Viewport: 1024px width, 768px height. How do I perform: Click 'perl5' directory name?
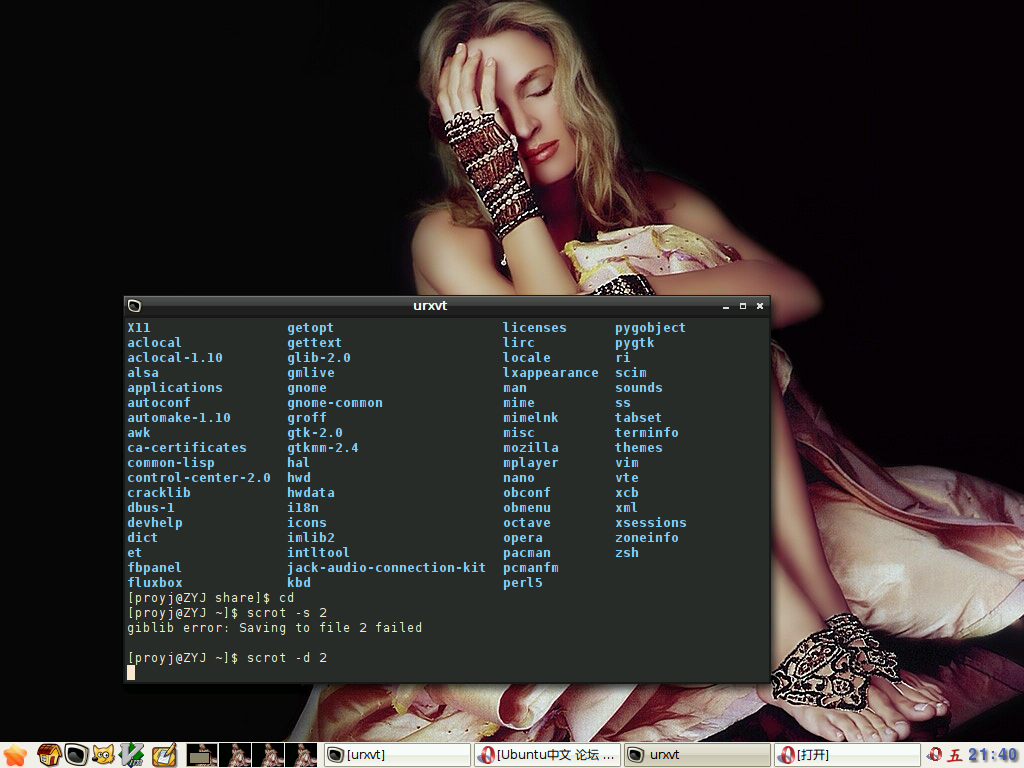(x=522, y=583)
